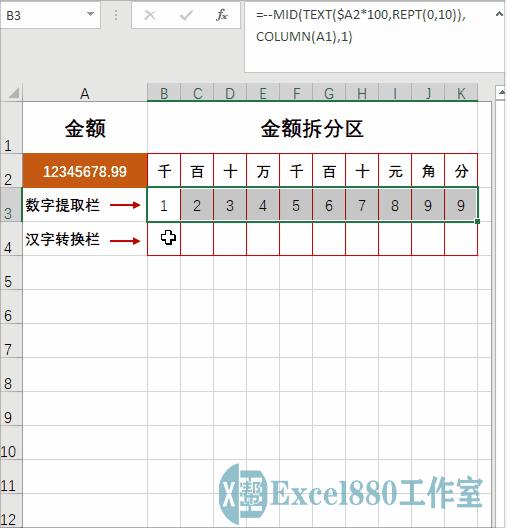Click the 万 unit cell
Screen dimensions: 507x528
click(x=263, y=171)
